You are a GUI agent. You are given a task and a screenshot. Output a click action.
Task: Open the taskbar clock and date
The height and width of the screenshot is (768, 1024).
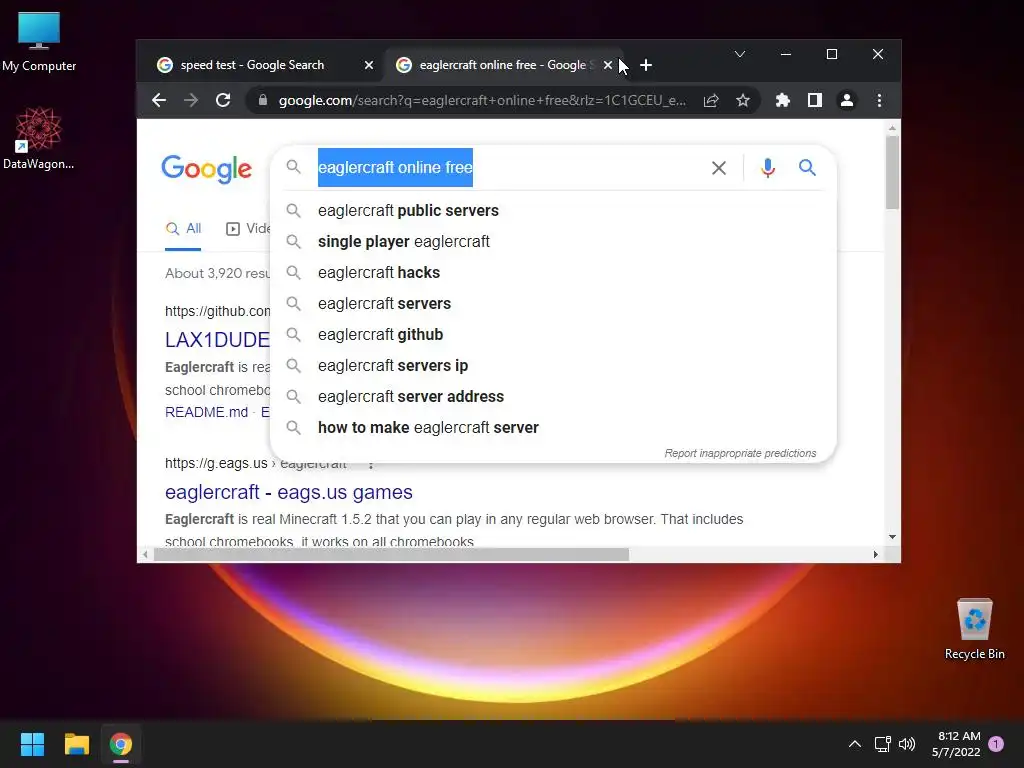coord(957,744)
